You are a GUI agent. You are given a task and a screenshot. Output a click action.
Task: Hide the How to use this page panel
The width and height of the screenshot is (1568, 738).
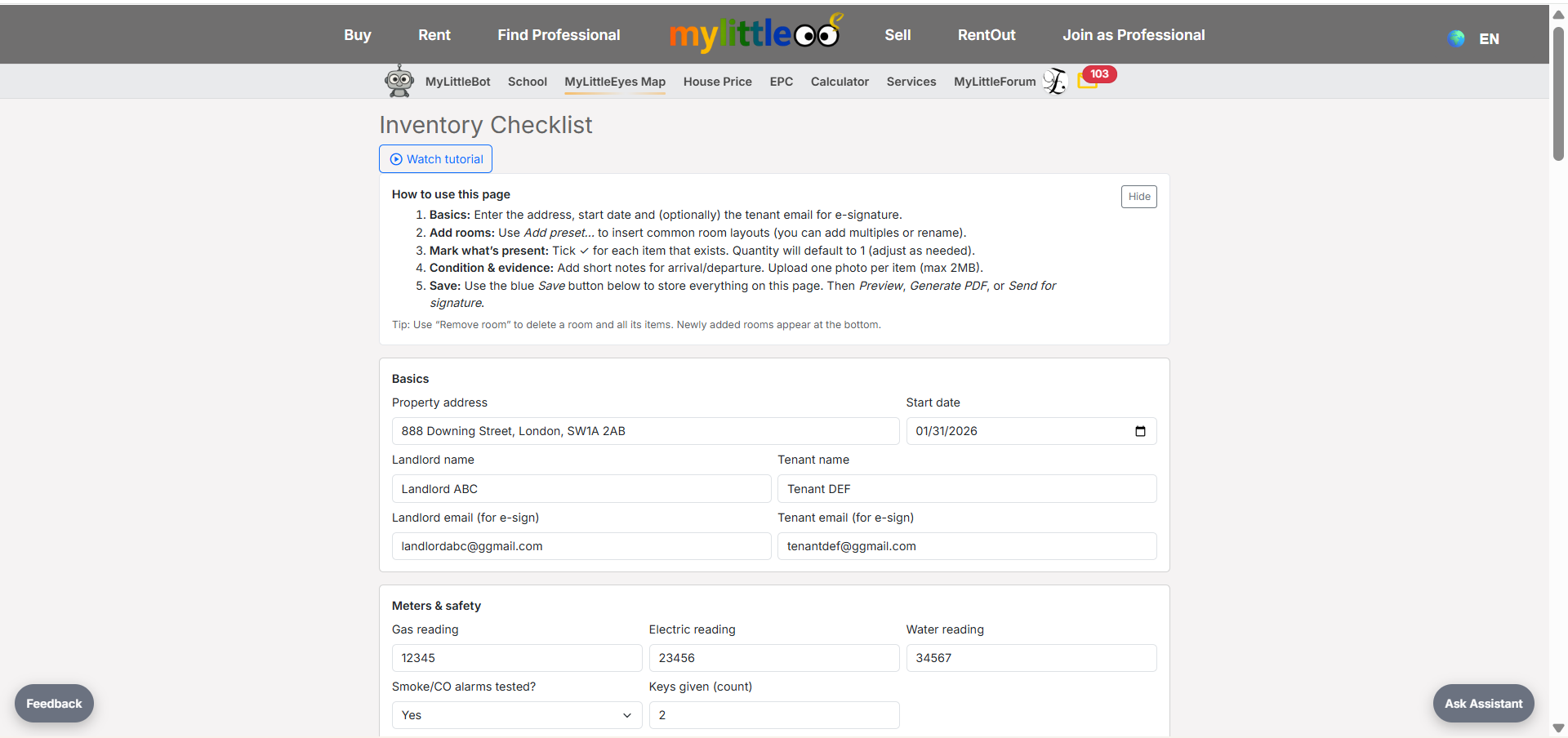[x=1138, y=197]
